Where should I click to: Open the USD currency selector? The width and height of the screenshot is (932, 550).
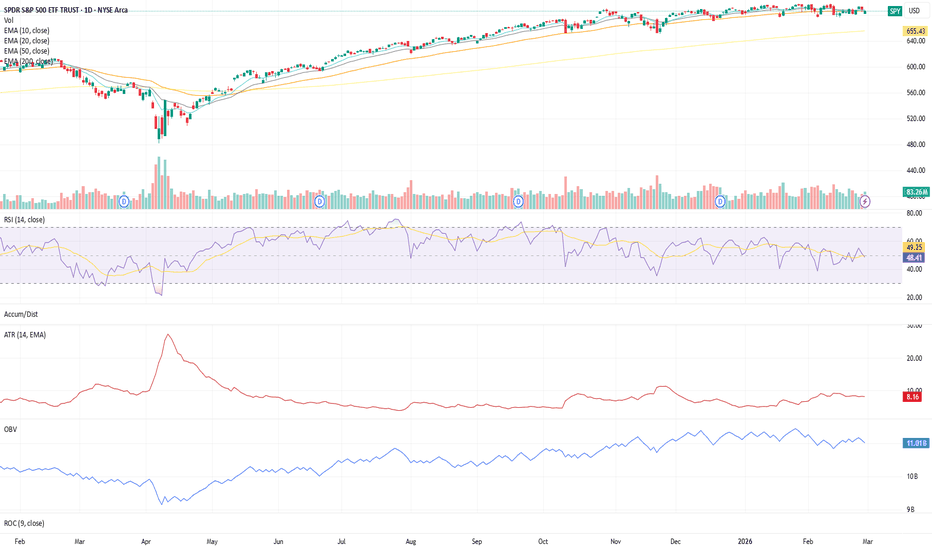tap(914, 11)
